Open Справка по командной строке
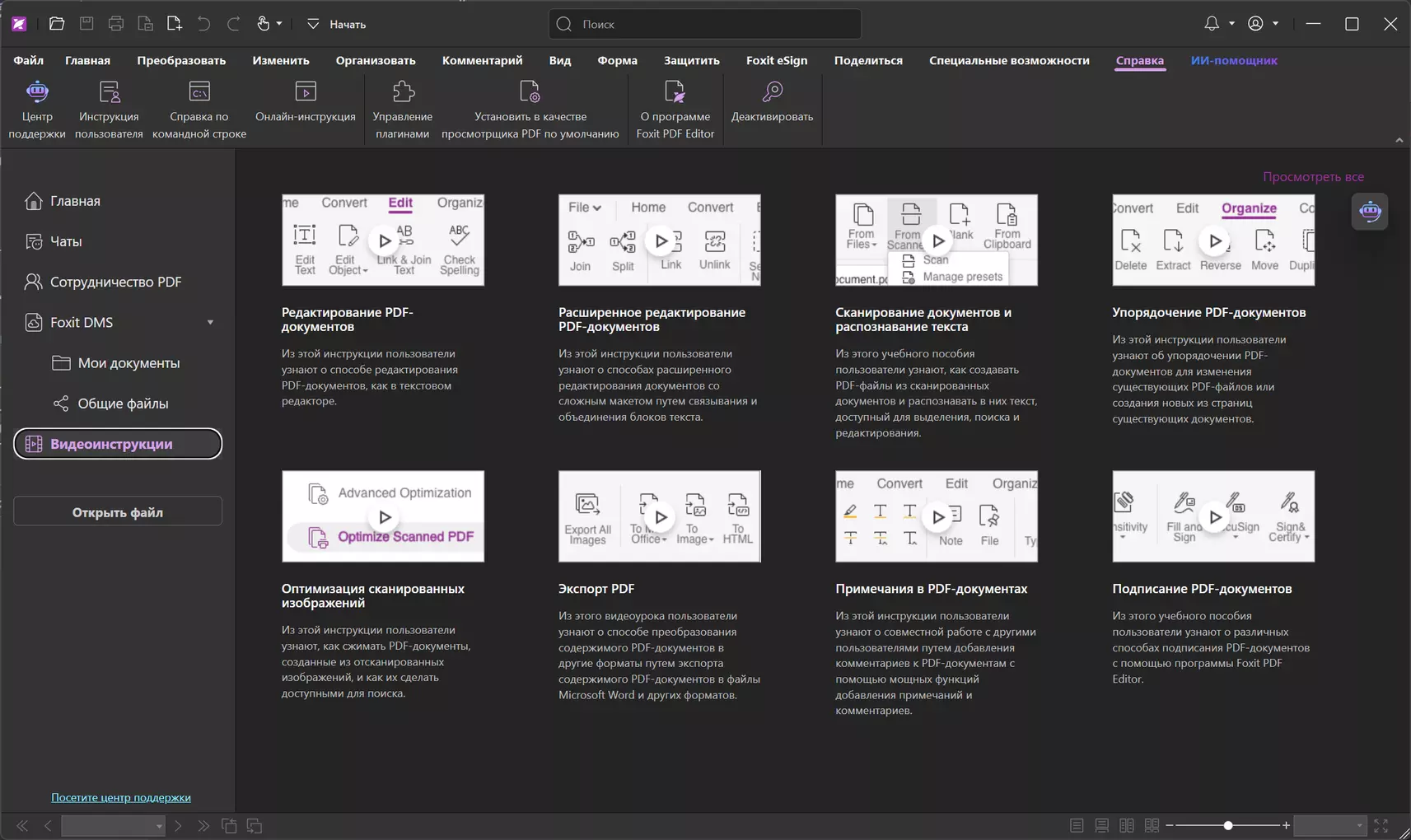This screenshot has height=840, width=1411. [x=199, y=109]
